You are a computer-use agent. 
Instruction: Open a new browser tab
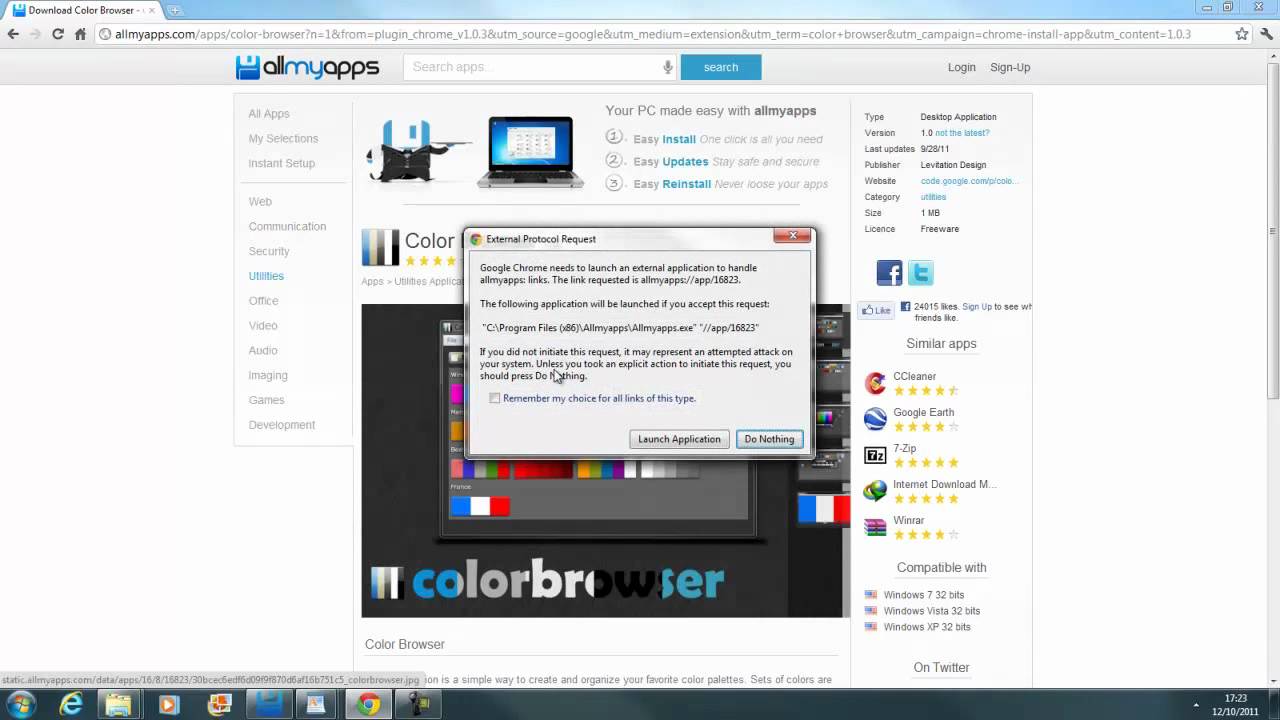click(x=175, y=10)
